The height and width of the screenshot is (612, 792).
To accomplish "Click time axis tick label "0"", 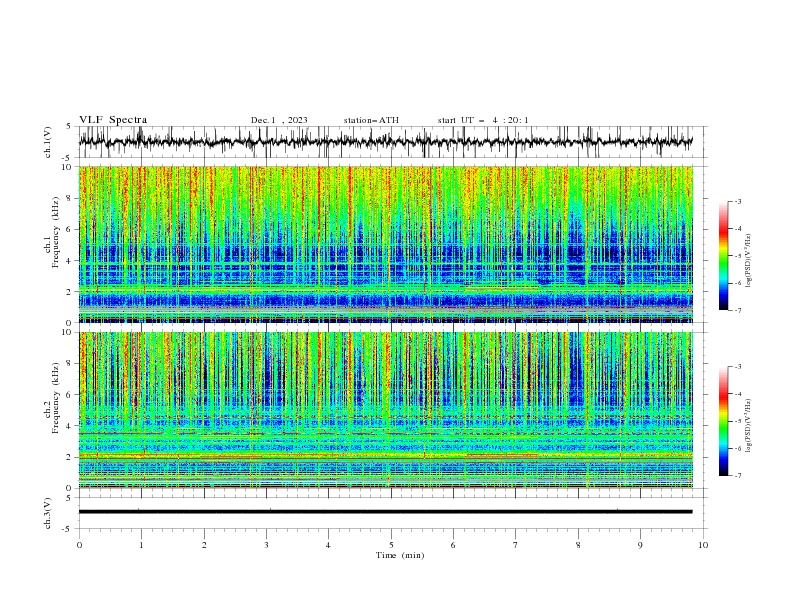I will 79,545.
